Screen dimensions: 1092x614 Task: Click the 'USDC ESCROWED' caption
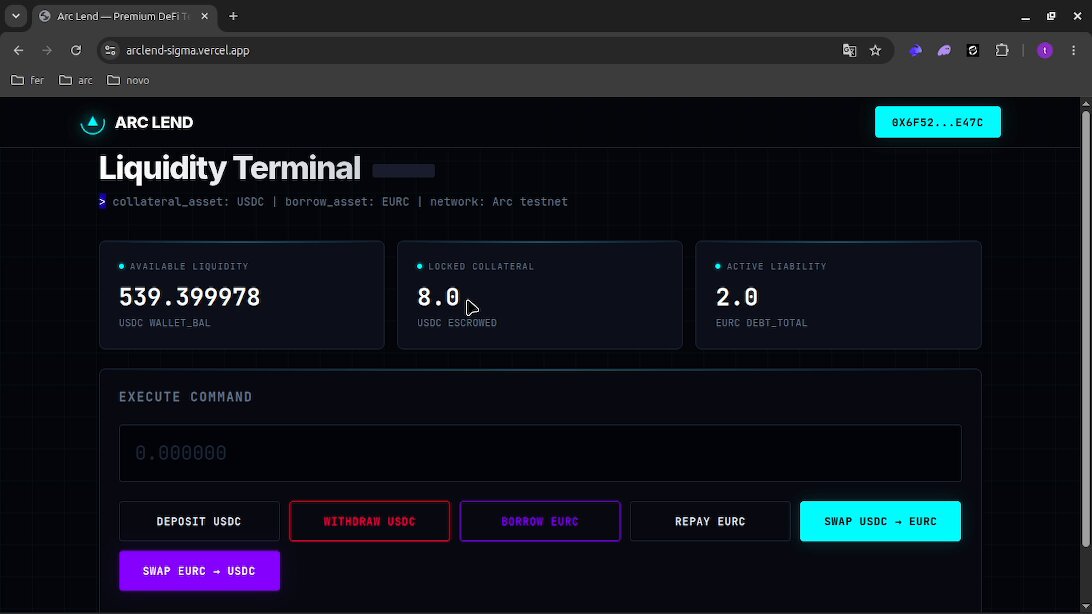pos(457,323)
